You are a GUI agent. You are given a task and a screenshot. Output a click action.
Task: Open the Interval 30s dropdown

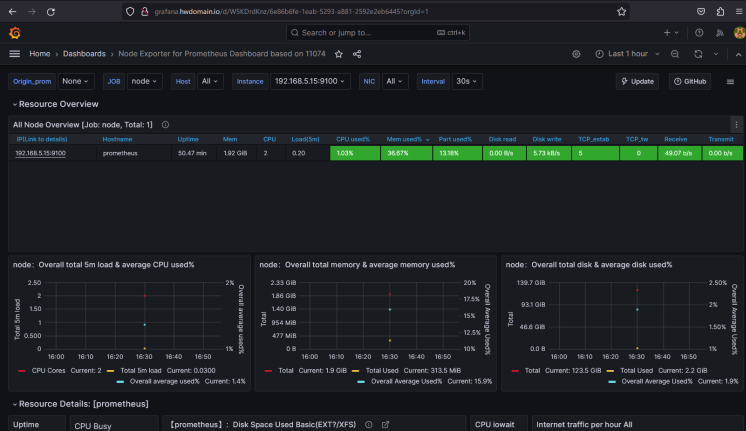click(467, 81)
